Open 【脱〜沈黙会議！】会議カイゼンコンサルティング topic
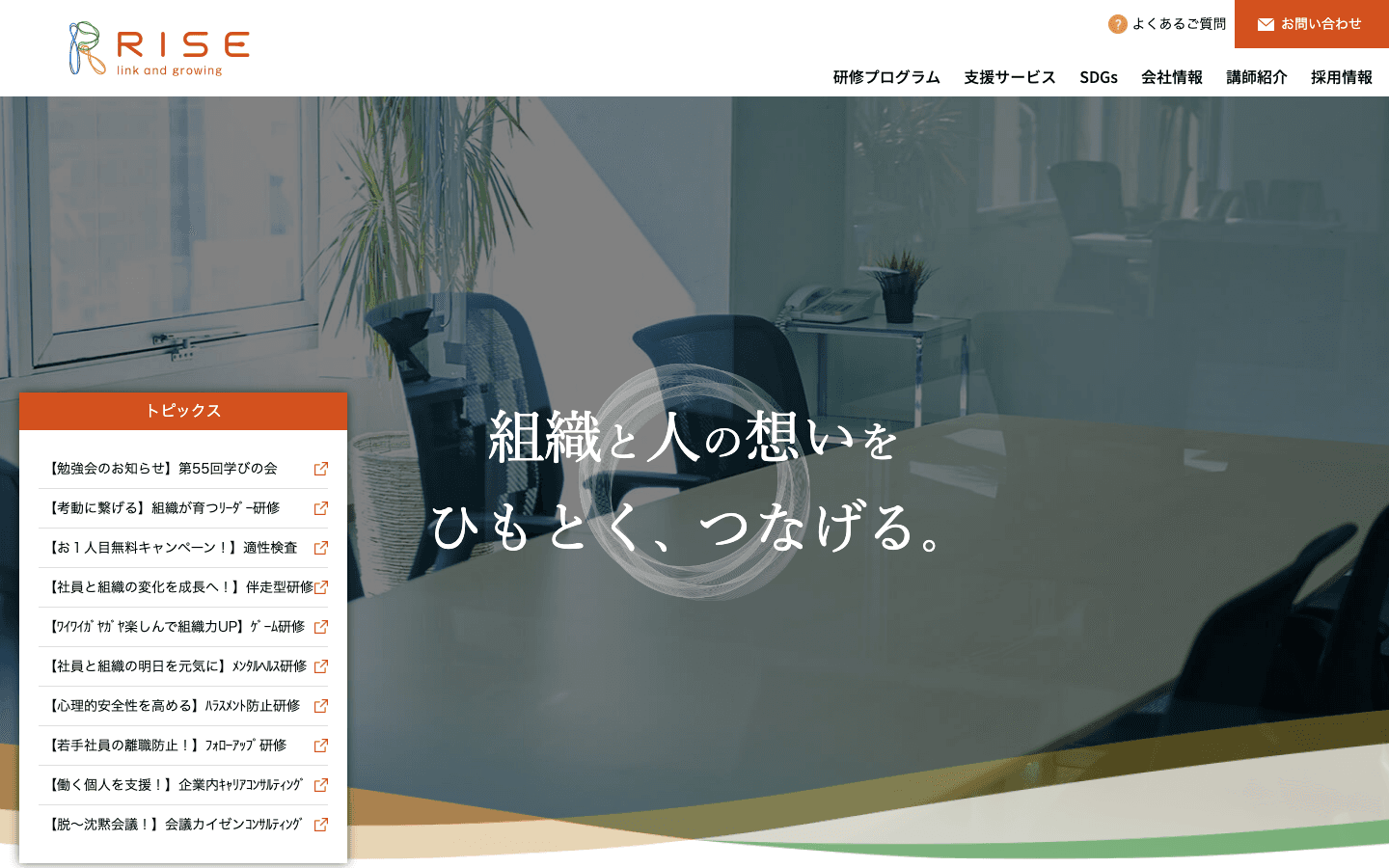 tap(183, 825)
